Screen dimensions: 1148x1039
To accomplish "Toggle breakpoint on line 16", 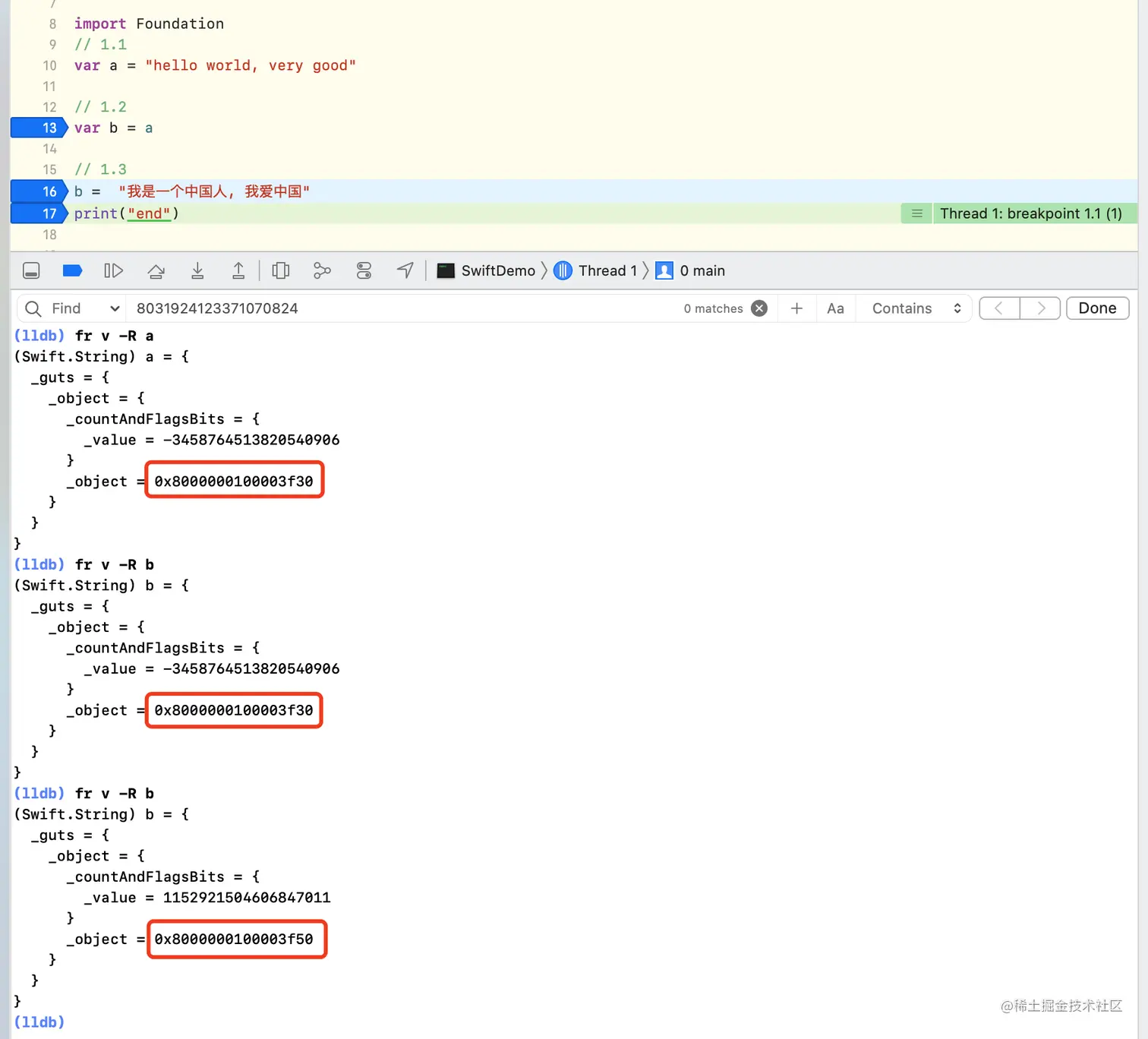I will click(39, 191).
